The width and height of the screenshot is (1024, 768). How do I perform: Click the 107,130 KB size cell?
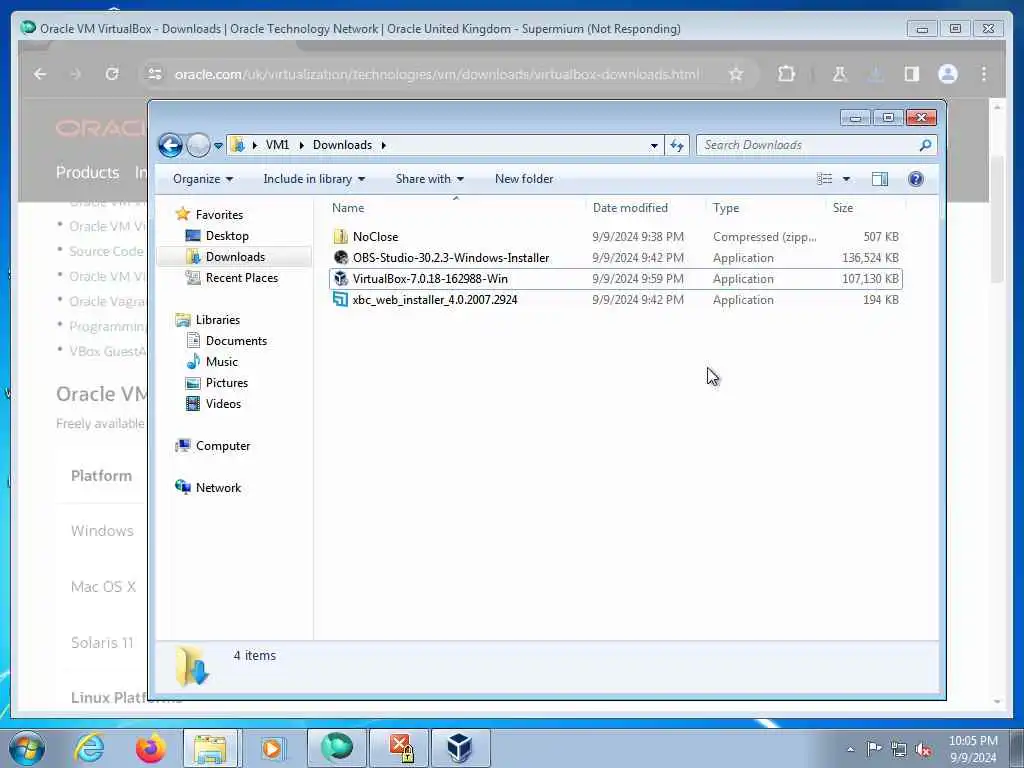870,279
